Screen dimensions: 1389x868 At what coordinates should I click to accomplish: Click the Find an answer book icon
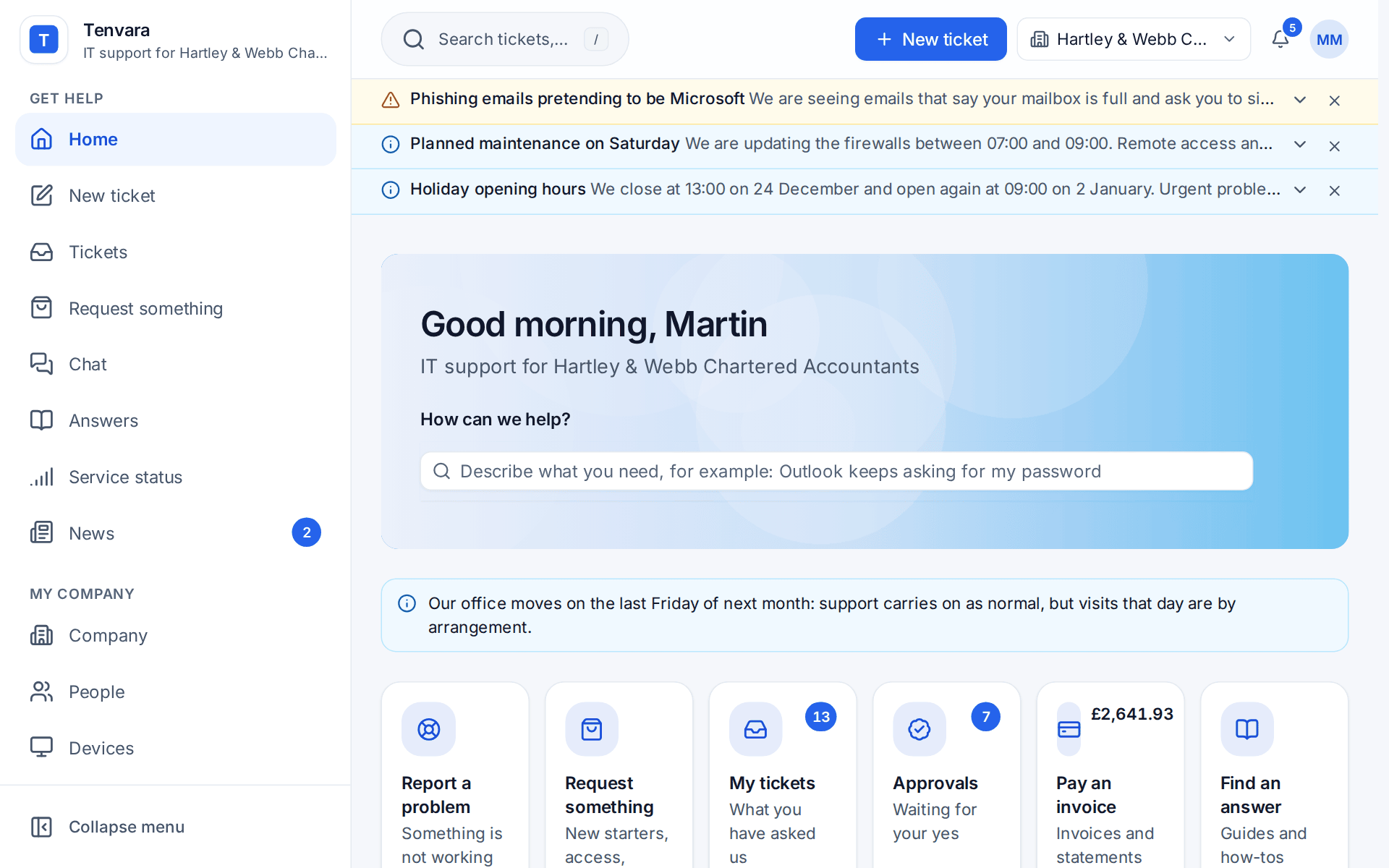pyautogui.click(x=1246, y=729)
